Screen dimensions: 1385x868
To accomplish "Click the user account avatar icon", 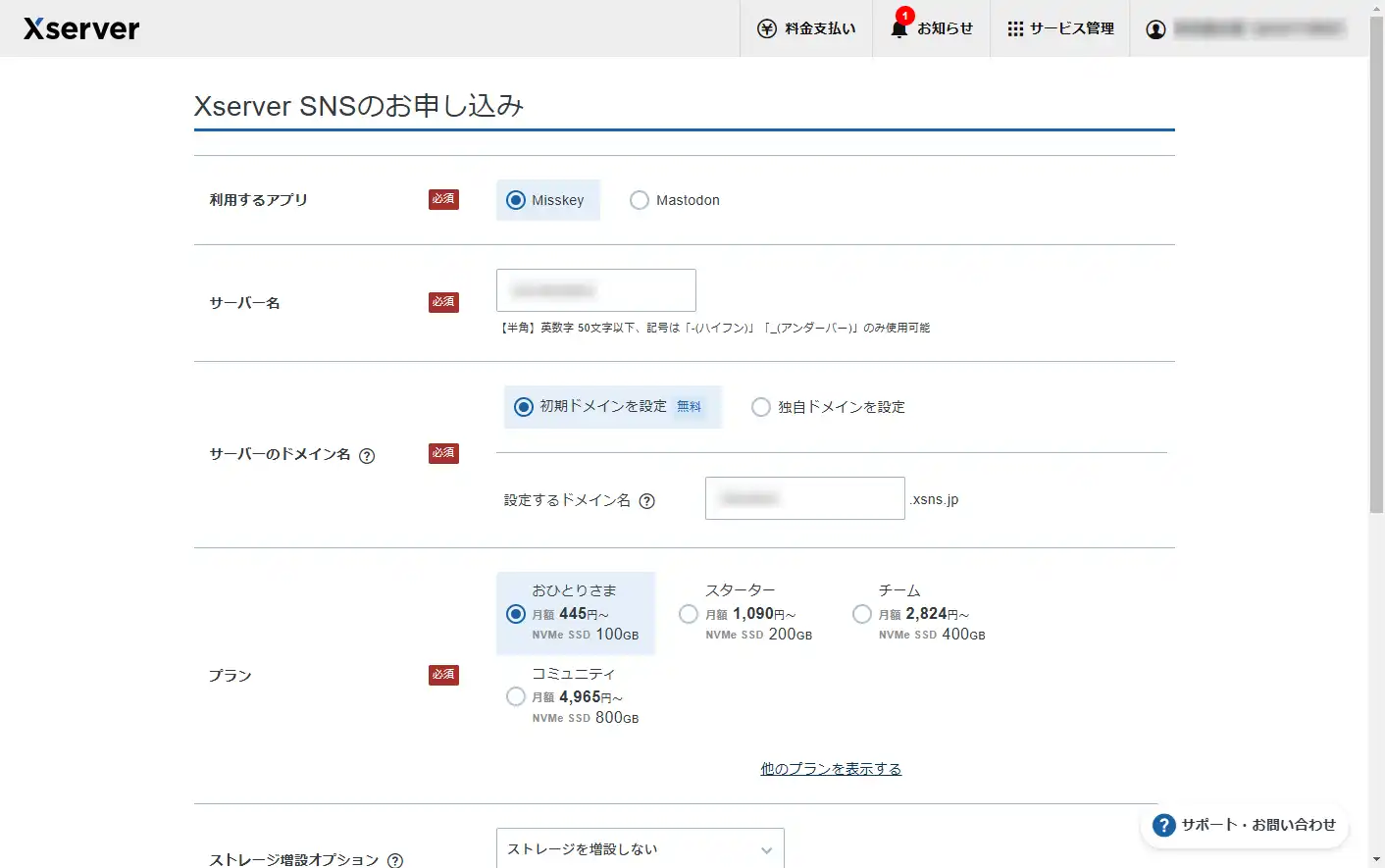I will (1156, 28).
